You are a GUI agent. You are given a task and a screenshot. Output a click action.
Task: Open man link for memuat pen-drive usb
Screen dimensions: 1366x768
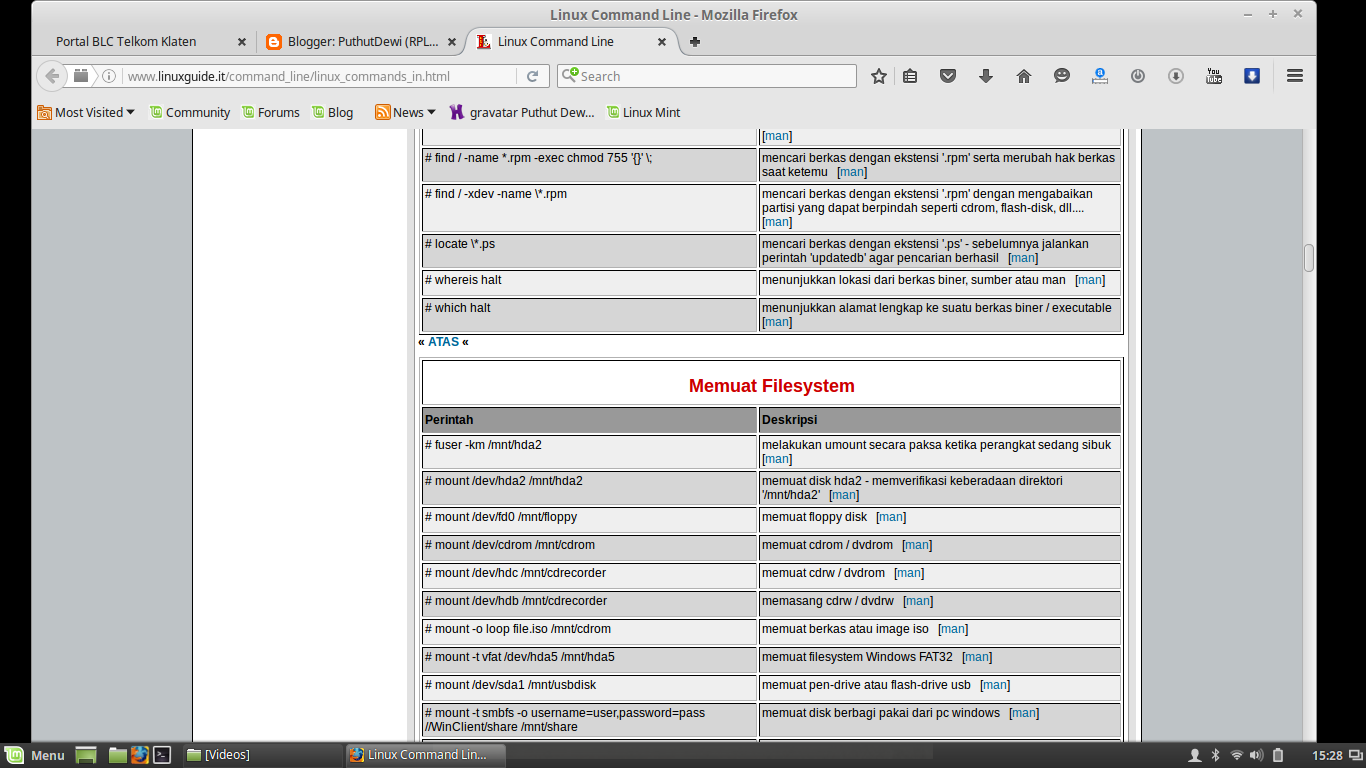coord(995,685)
